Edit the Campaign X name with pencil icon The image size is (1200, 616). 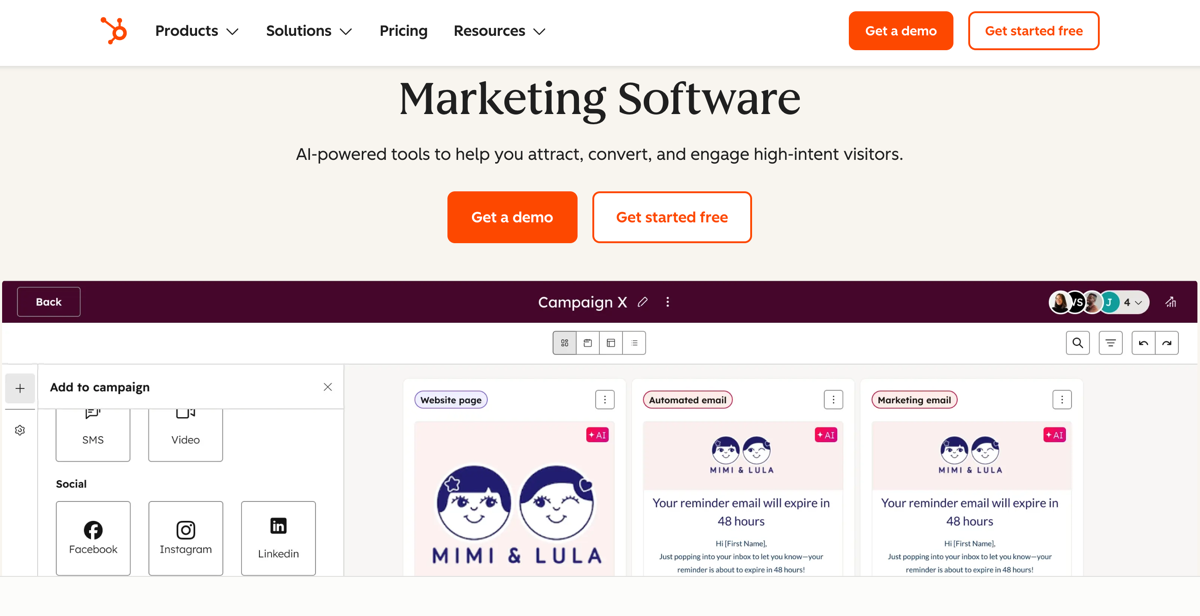643,301
